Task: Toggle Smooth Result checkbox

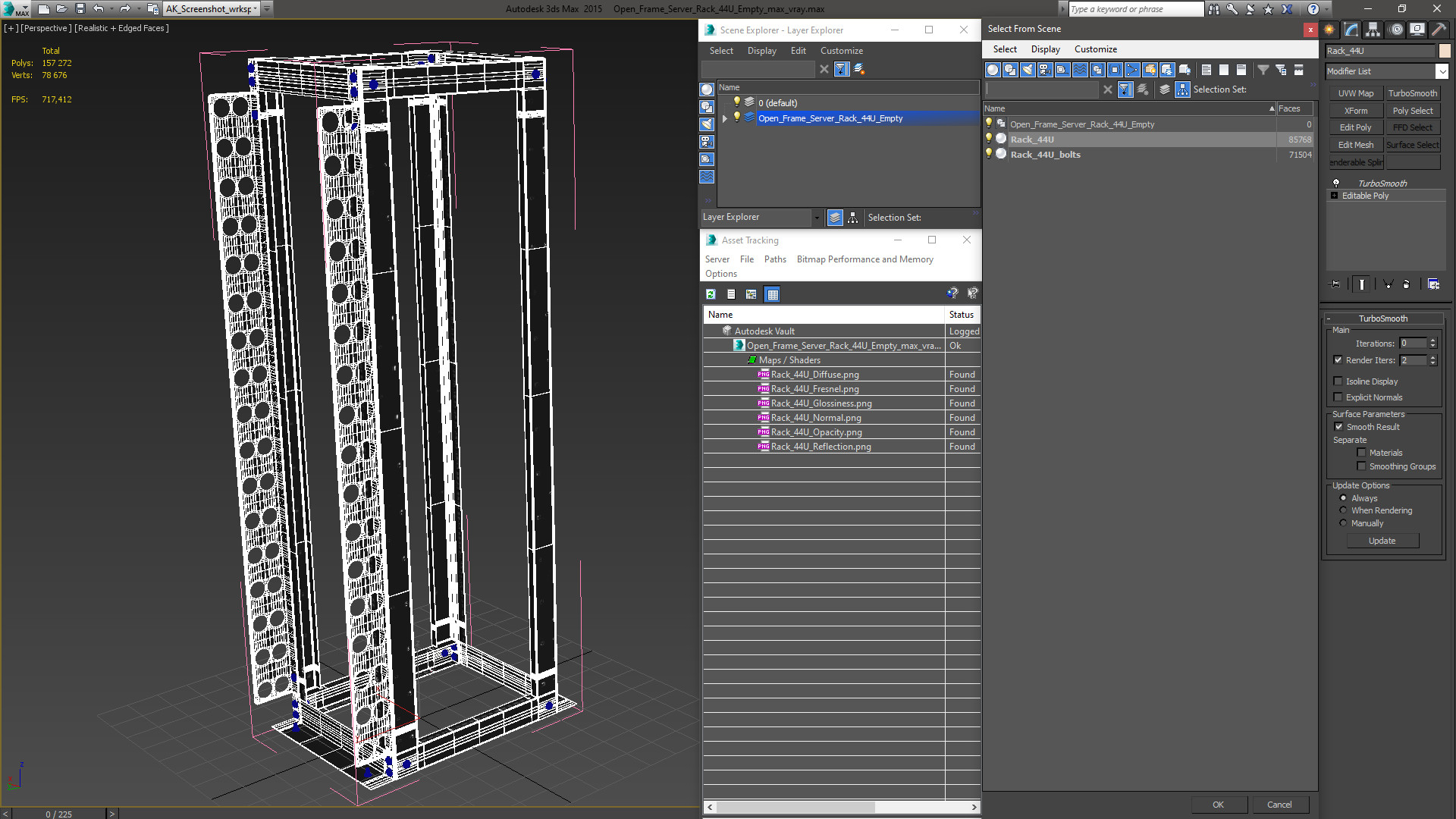Action: click(1338, 427)
